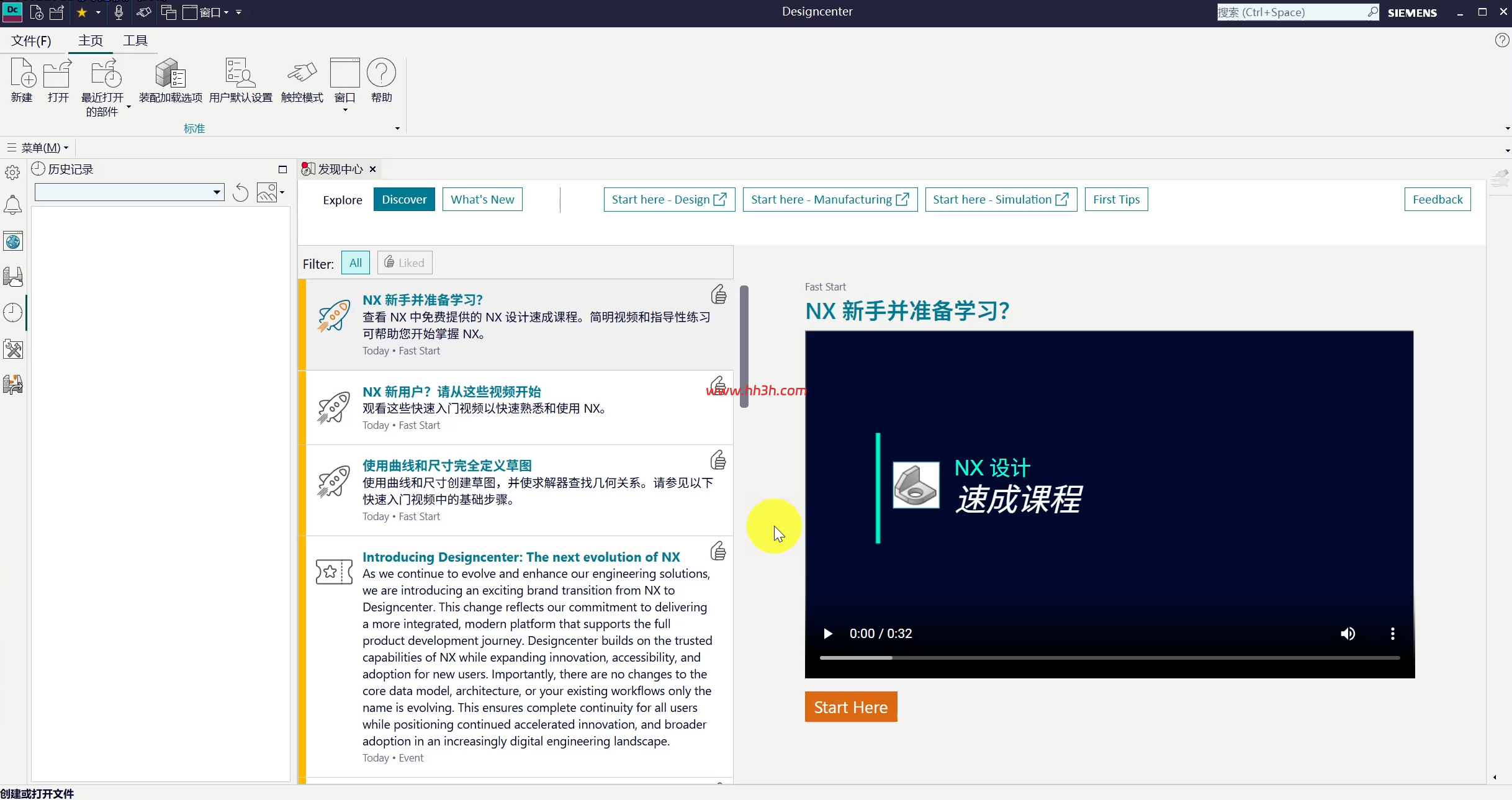Like the 使用曲线和尺寸完全定义草图 article
This screenshot has width=1512, height=800.
718,460
